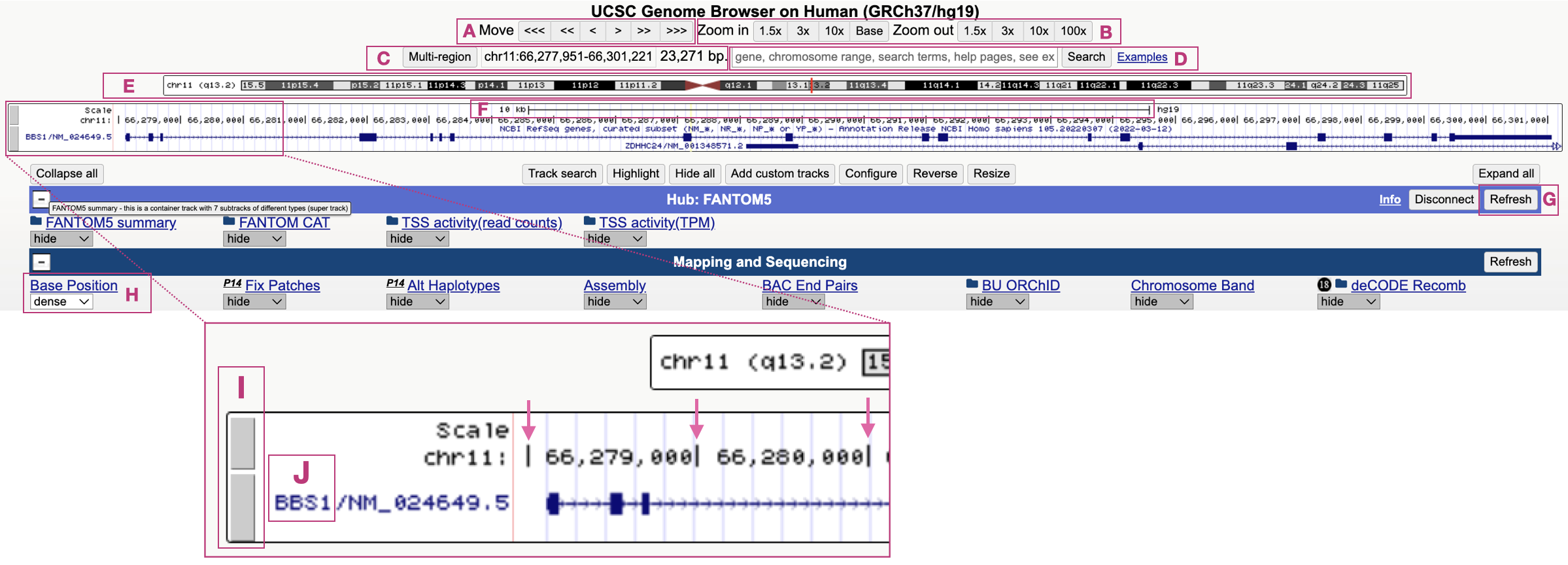The image size is (1568, 565).
Task: Open Assembly visibility dropdown
Action: 615,301
